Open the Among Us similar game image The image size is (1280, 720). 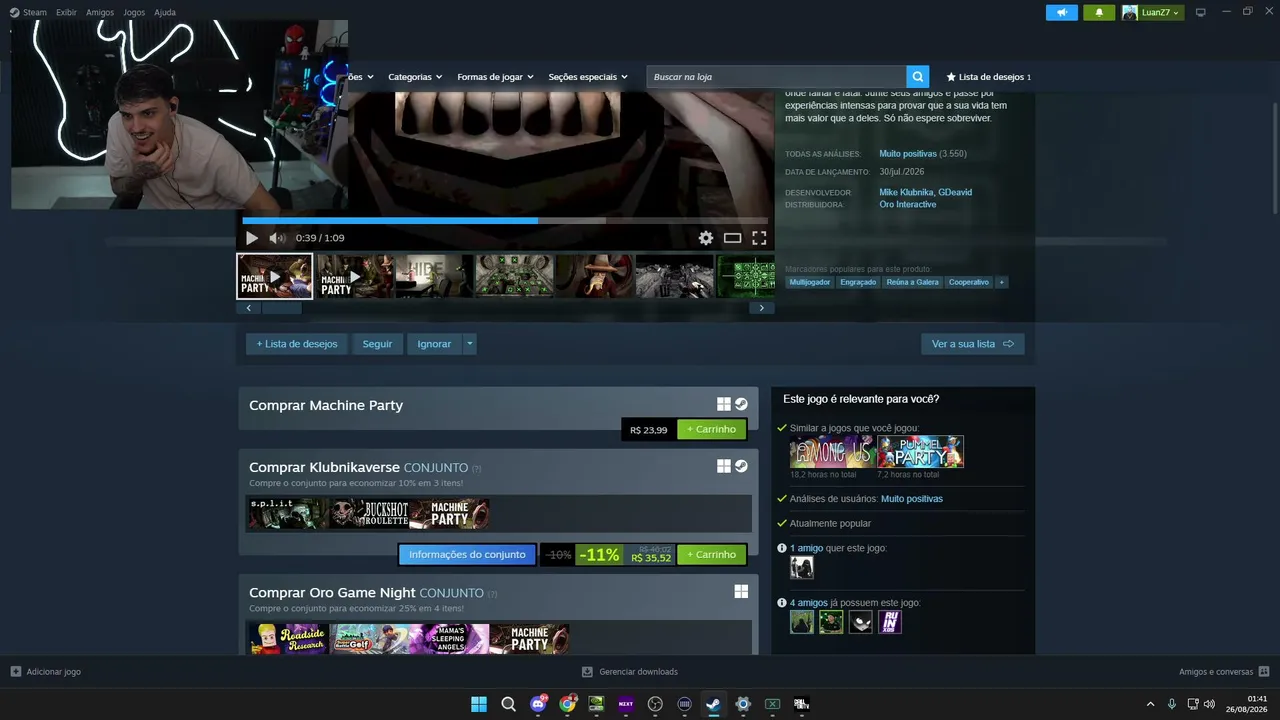pos(833,452)
